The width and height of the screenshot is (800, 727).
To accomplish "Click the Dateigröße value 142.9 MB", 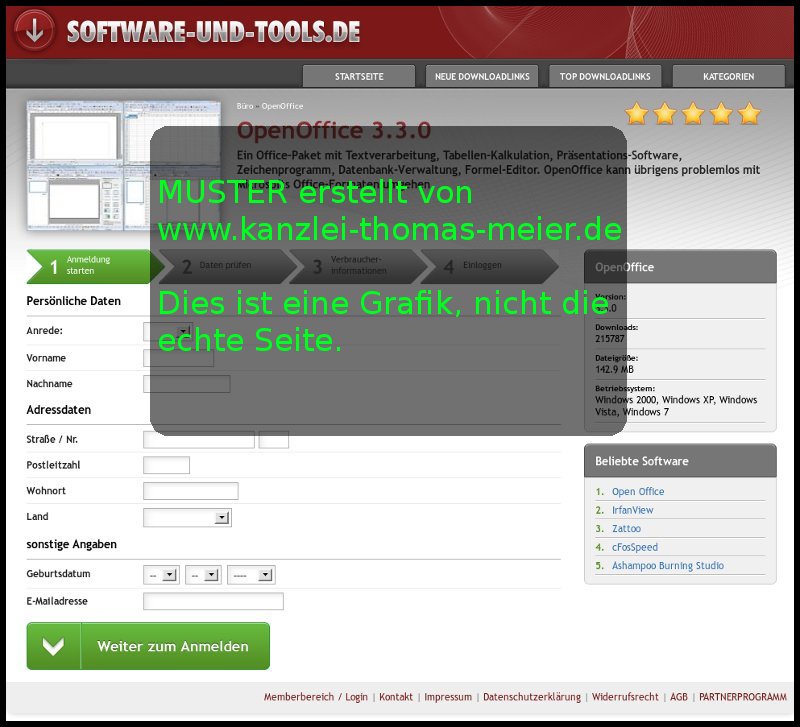I will [x=614, y=369].
